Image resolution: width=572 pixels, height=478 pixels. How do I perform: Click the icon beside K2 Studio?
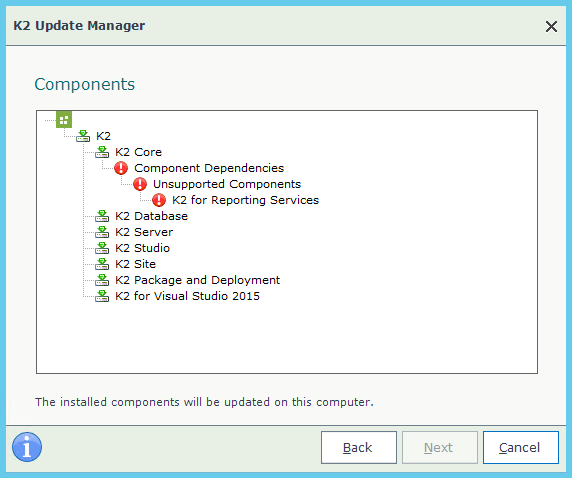pyautogui.click(x=102, y=248)
